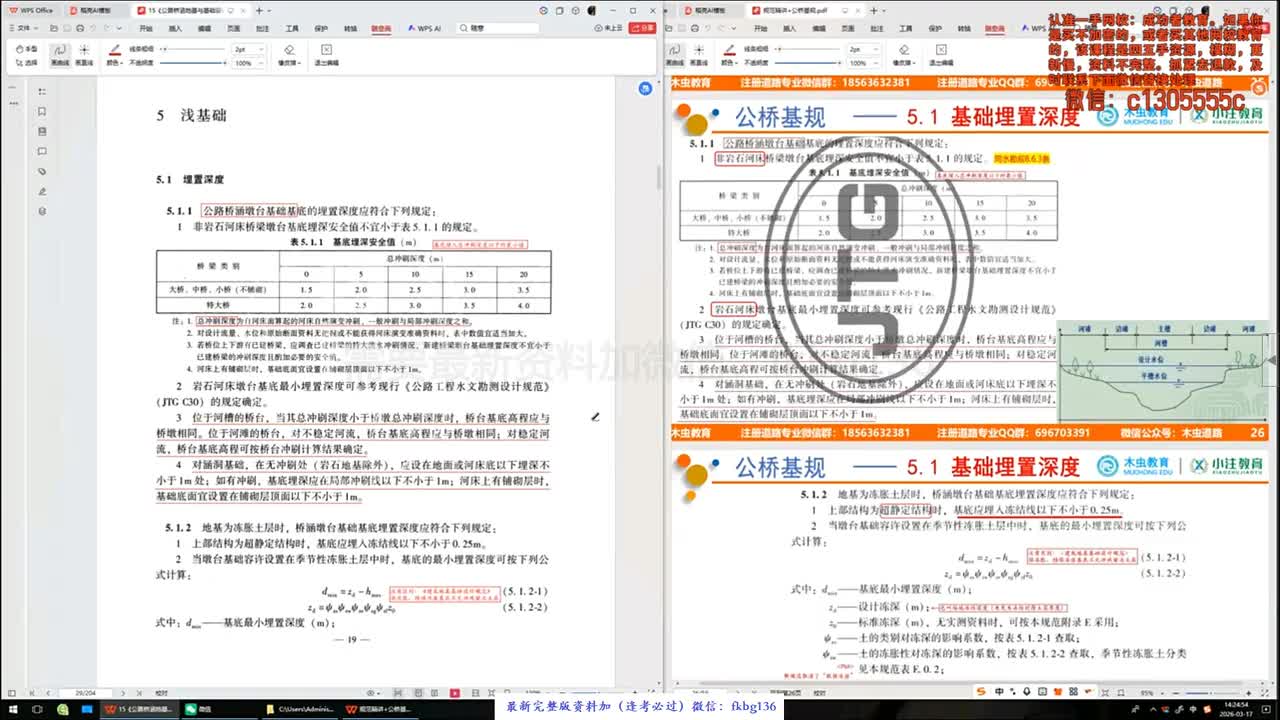Open the 保护 ribbon tab in left window

point(321,29)
